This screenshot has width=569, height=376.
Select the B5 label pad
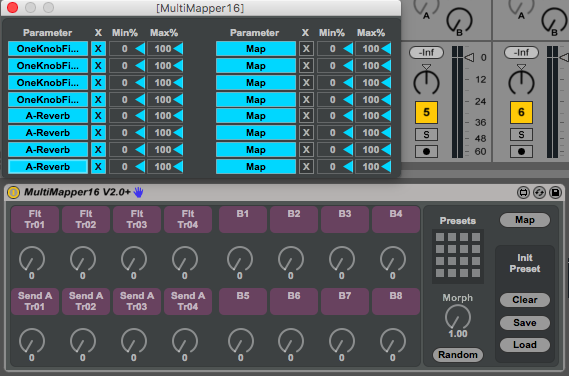click(243, 301)
